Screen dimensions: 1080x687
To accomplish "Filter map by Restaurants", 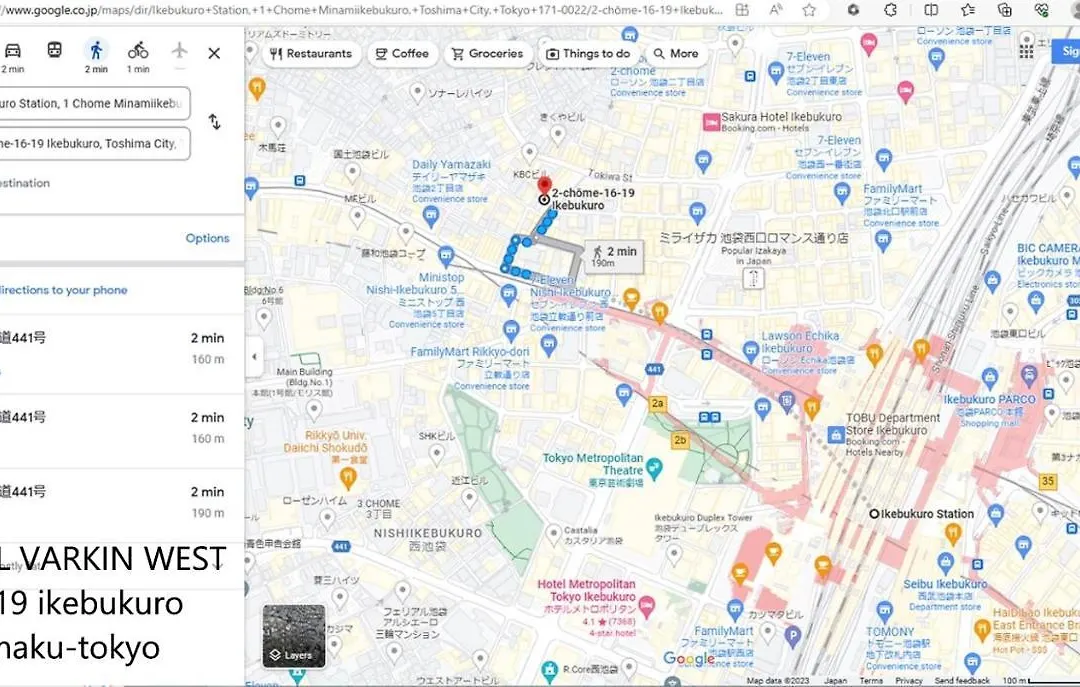I will coord(311,54).
